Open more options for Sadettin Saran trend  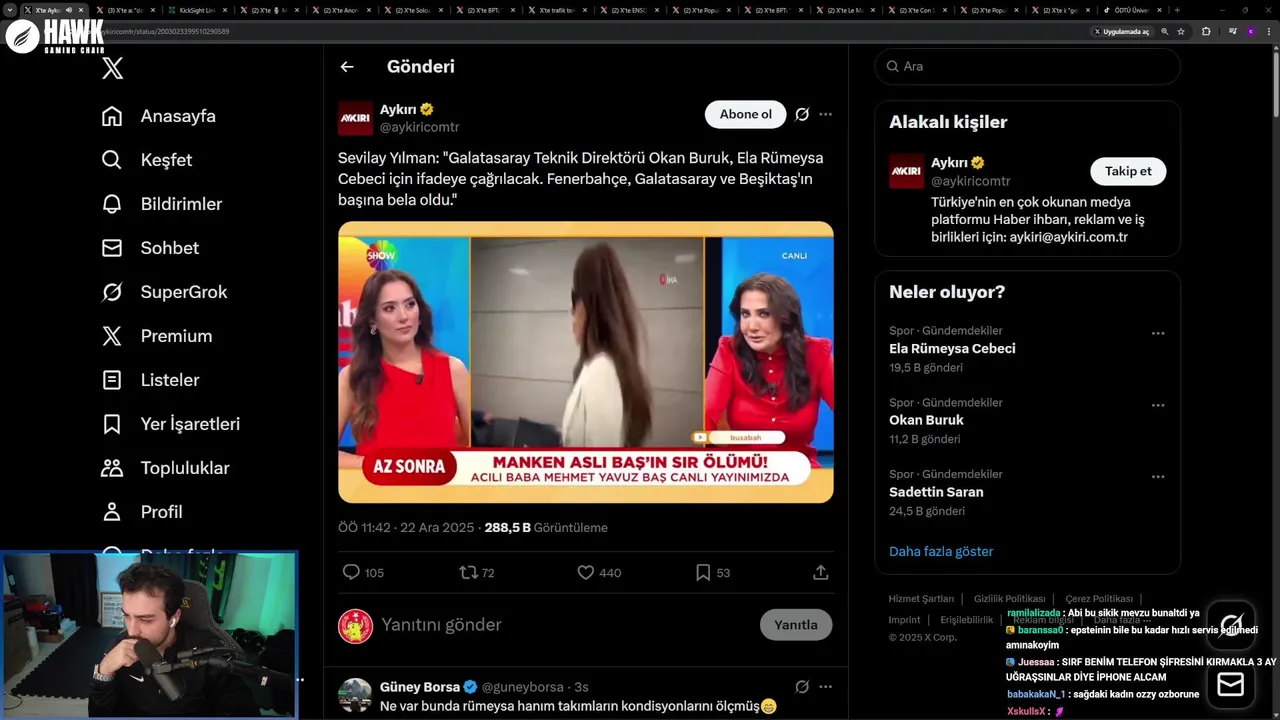tap(1158, 477)
